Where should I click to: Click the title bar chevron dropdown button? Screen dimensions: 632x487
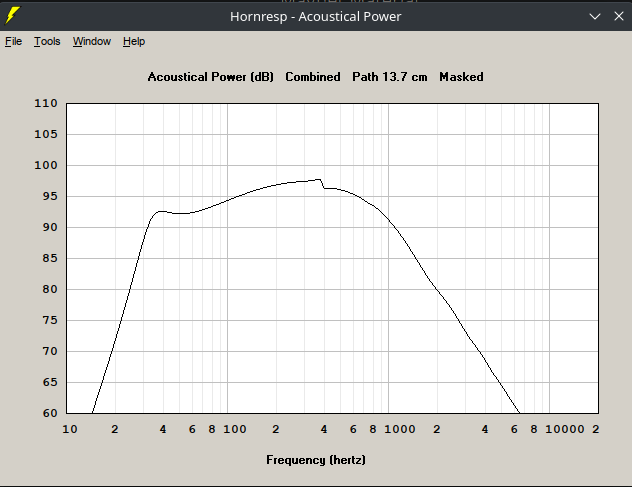coord(595,17)
